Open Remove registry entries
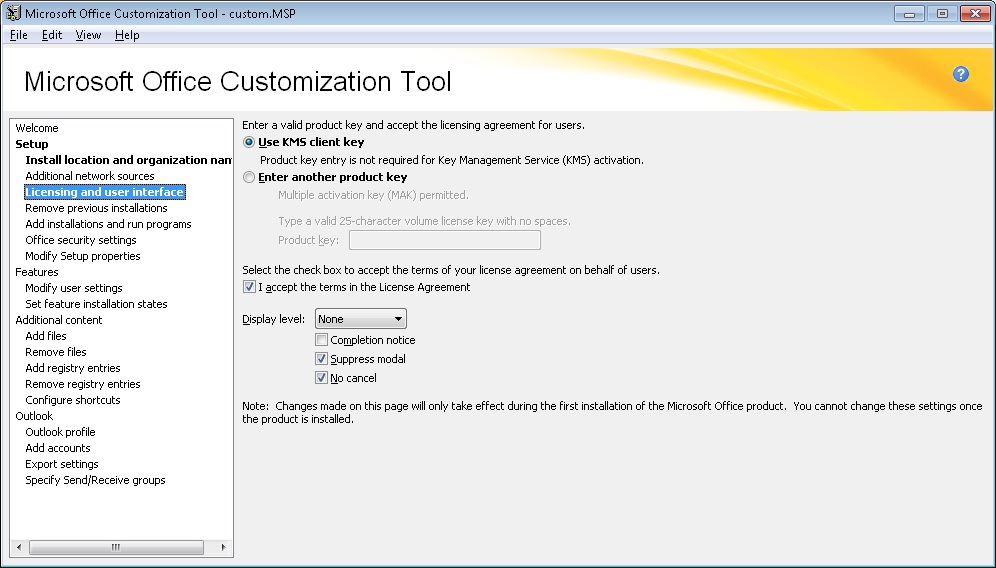 click(83, 384)
